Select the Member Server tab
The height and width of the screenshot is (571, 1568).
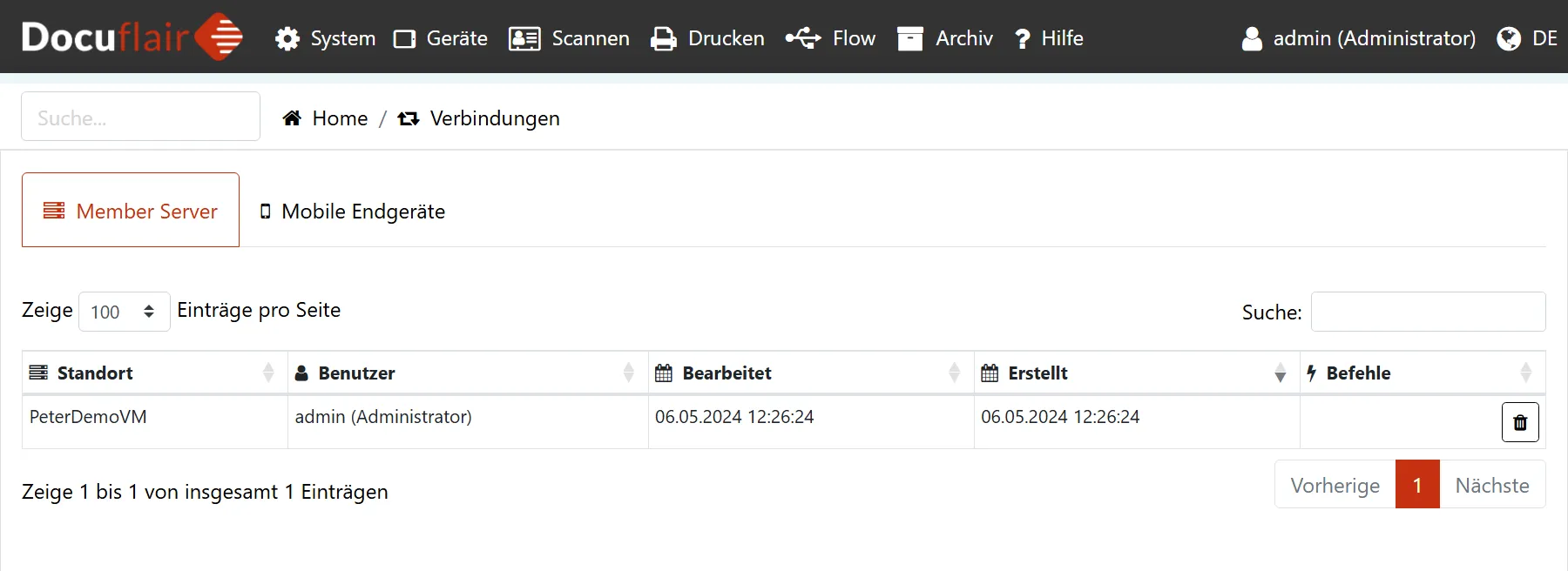(131, 211)
